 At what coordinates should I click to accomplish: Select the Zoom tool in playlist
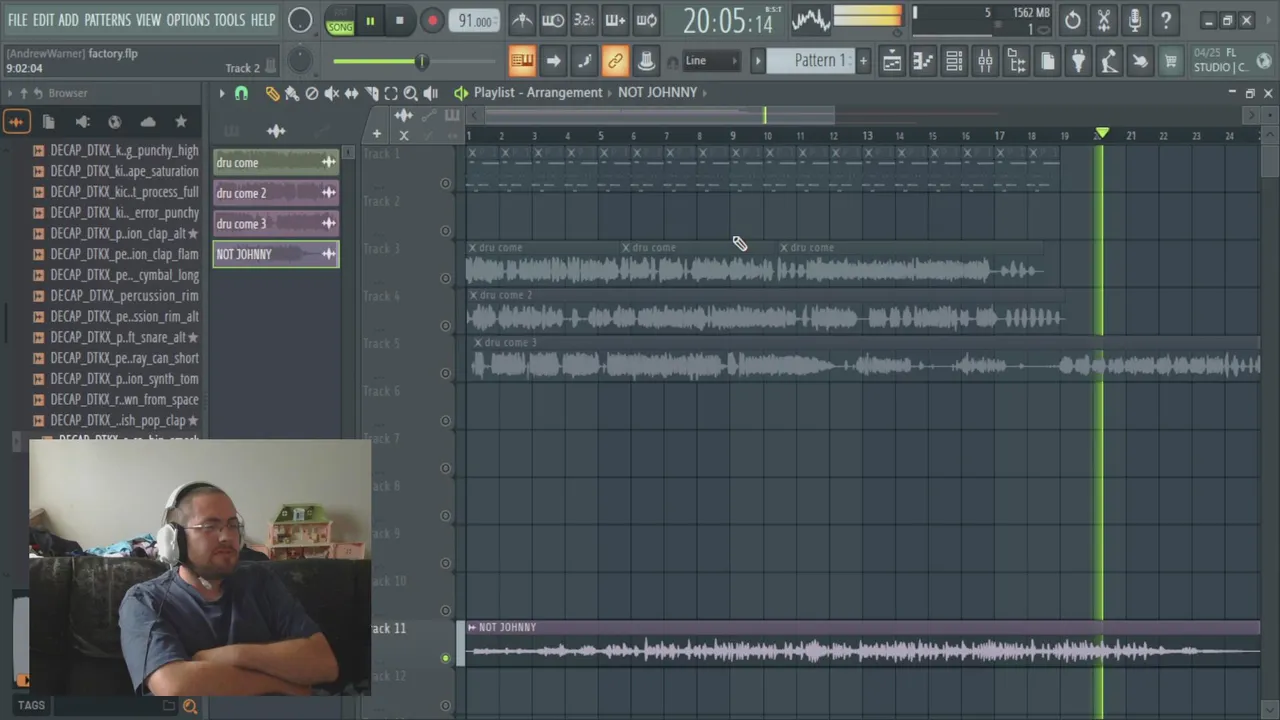(411, 93)
